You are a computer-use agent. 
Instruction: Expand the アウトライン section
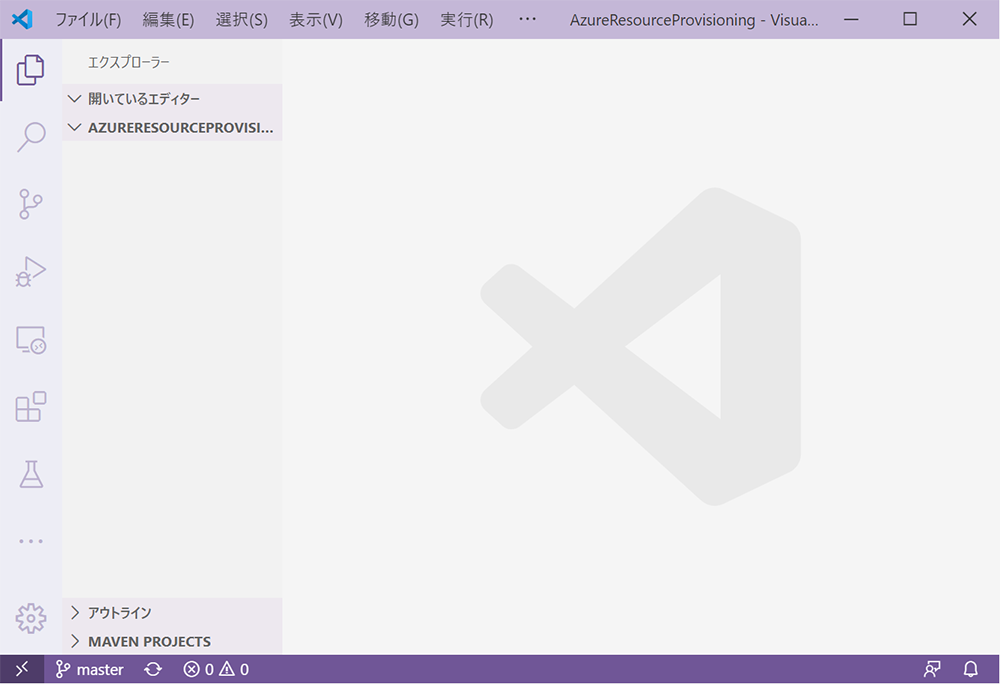tap(172, 613)
